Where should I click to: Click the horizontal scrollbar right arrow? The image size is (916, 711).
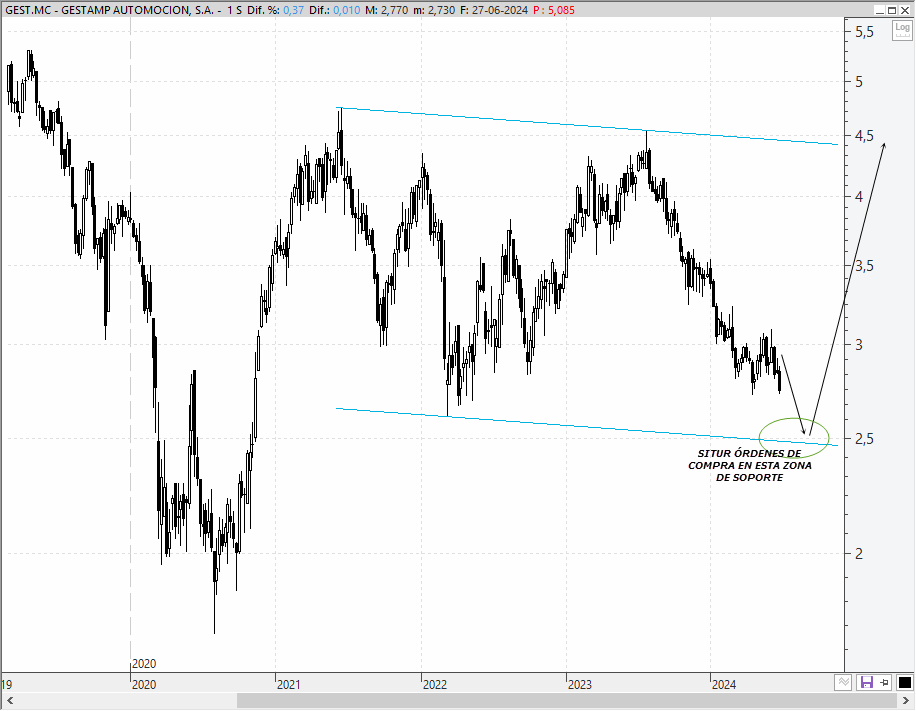906,700
